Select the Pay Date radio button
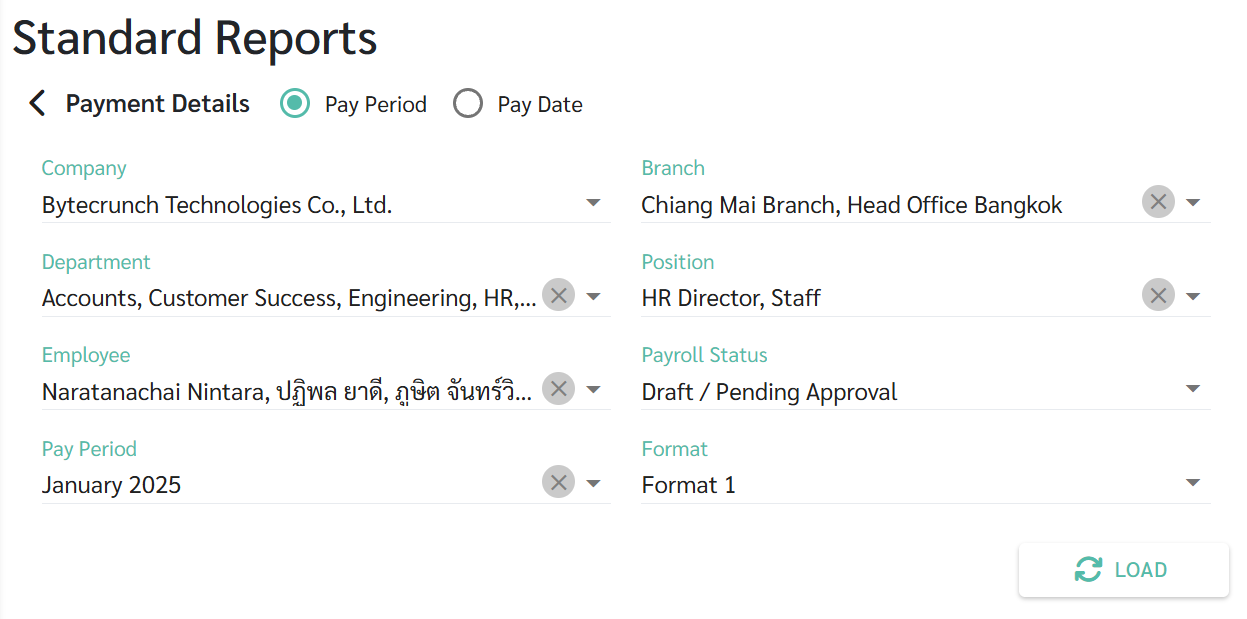Screen dimensions: 1247x619 tap(468, 103)
